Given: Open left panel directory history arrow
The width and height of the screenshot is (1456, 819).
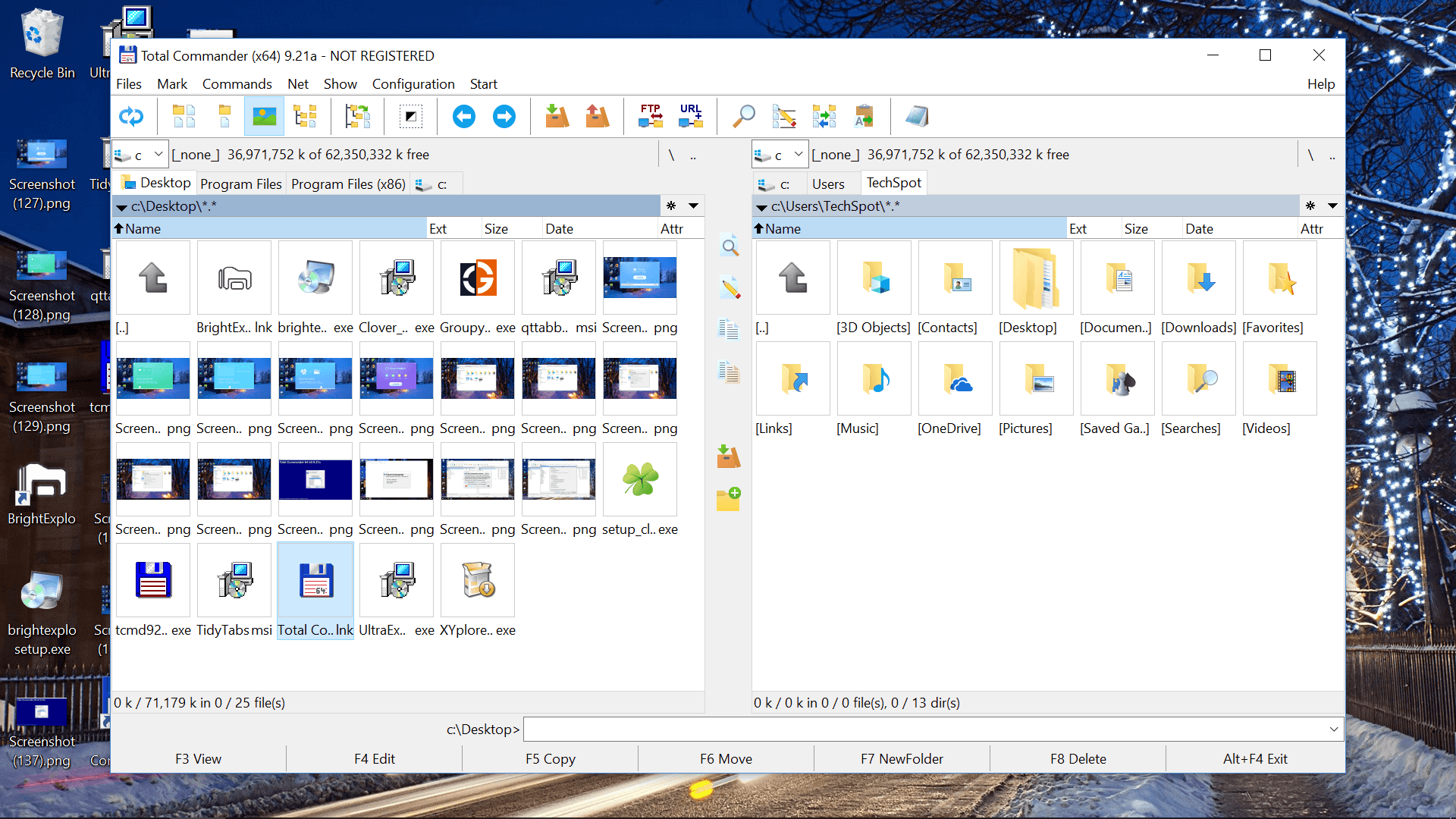Looking at the screenshot, I should click(693, 206).
